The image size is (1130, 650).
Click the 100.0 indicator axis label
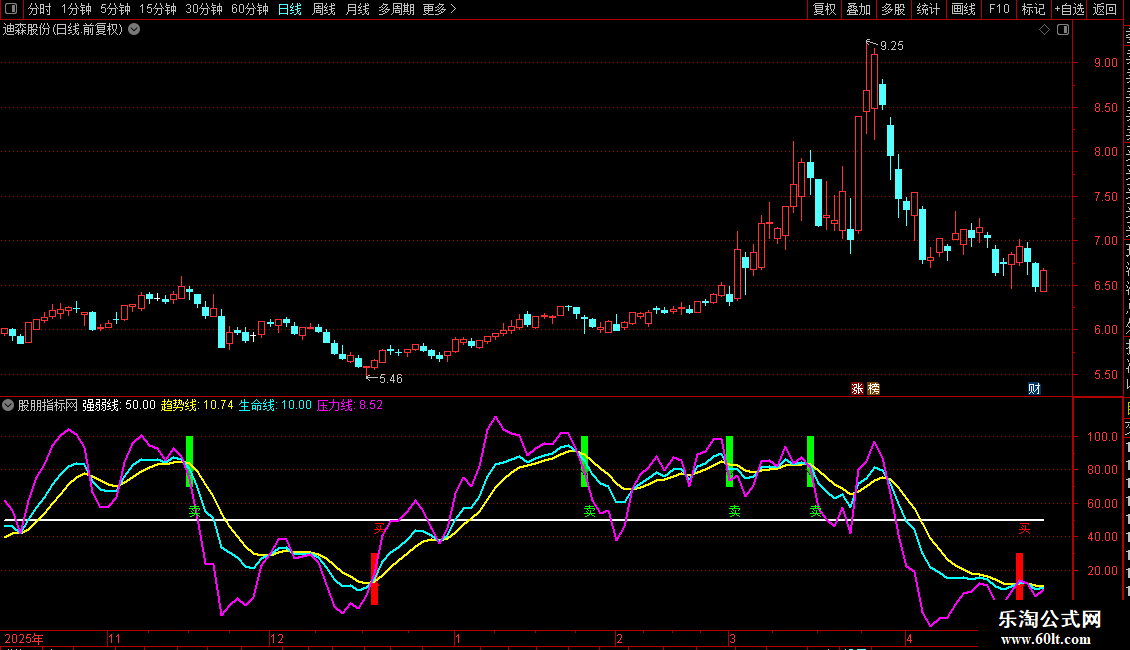pos(1103,436)
